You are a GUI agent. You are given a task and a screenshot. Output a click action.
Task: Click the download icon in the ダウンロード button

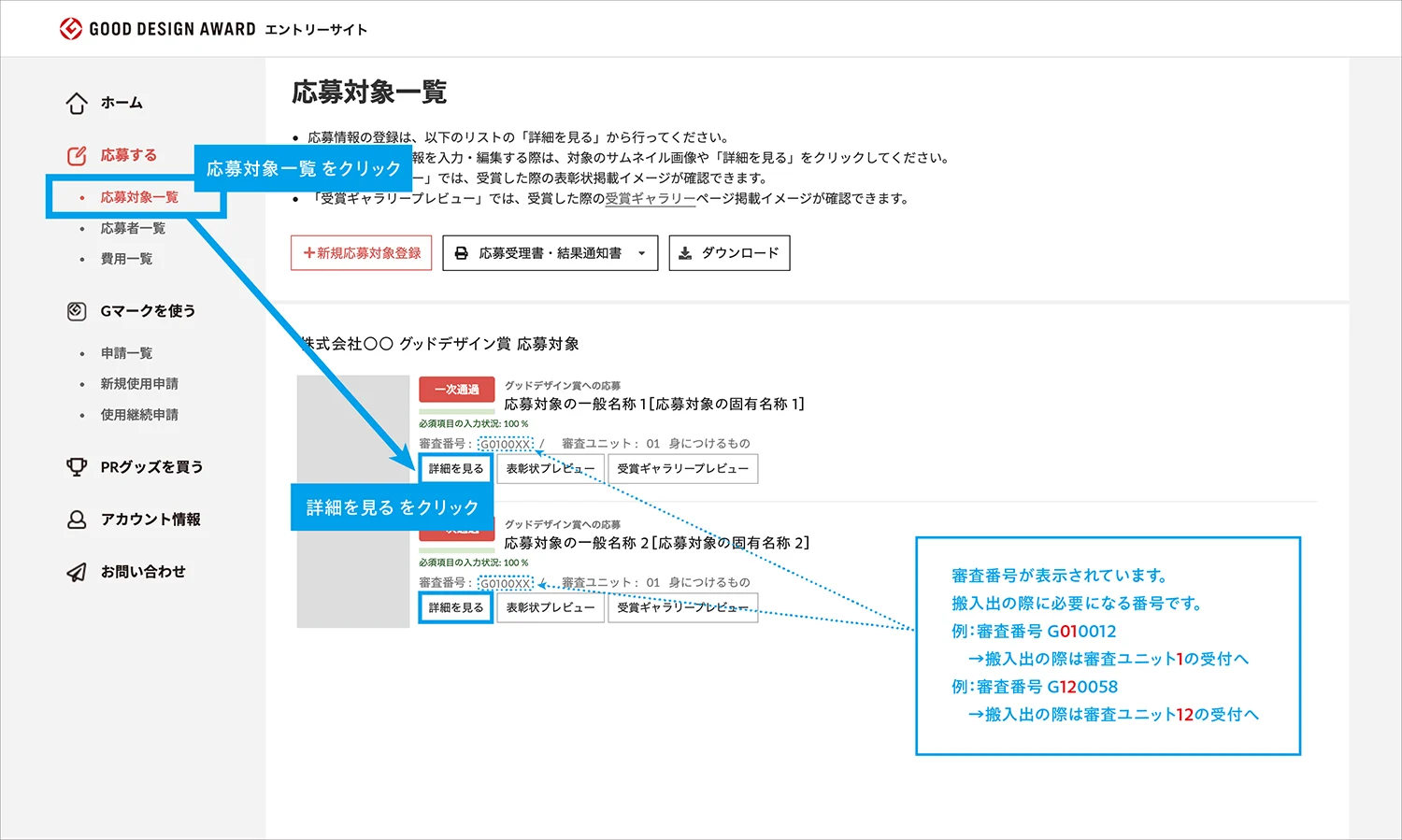coord(686,252)
